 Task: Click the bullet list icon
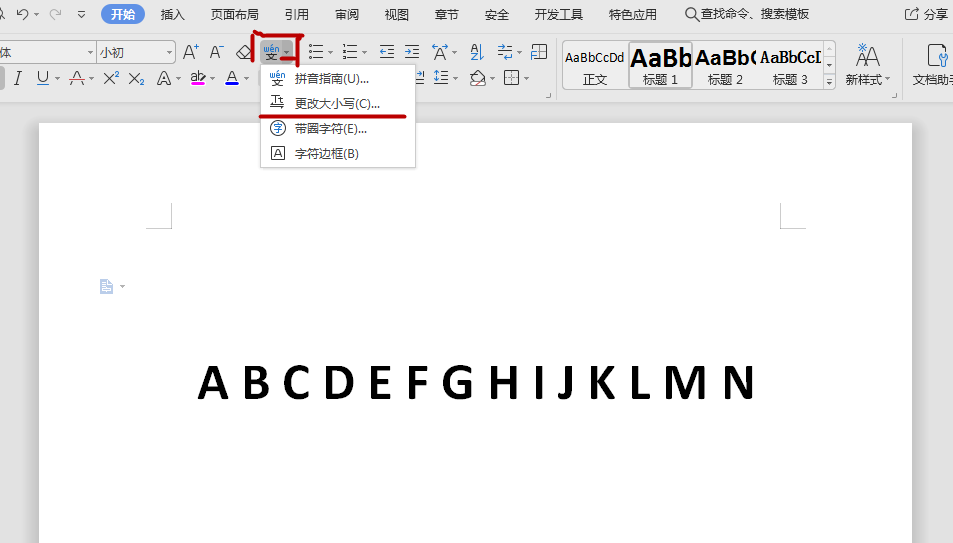[x=315, y=52]
